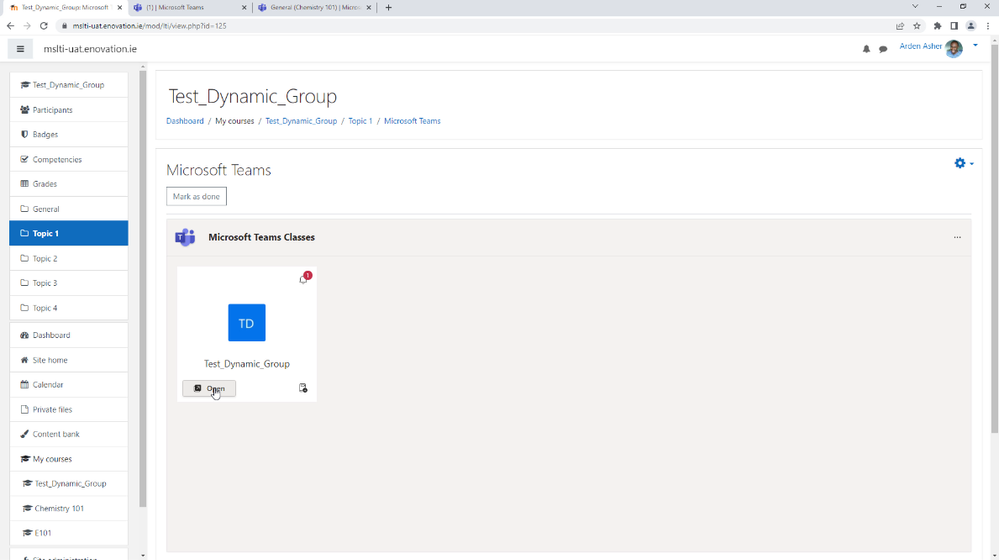Open Content bank in the sidebar

click(69, 434)
